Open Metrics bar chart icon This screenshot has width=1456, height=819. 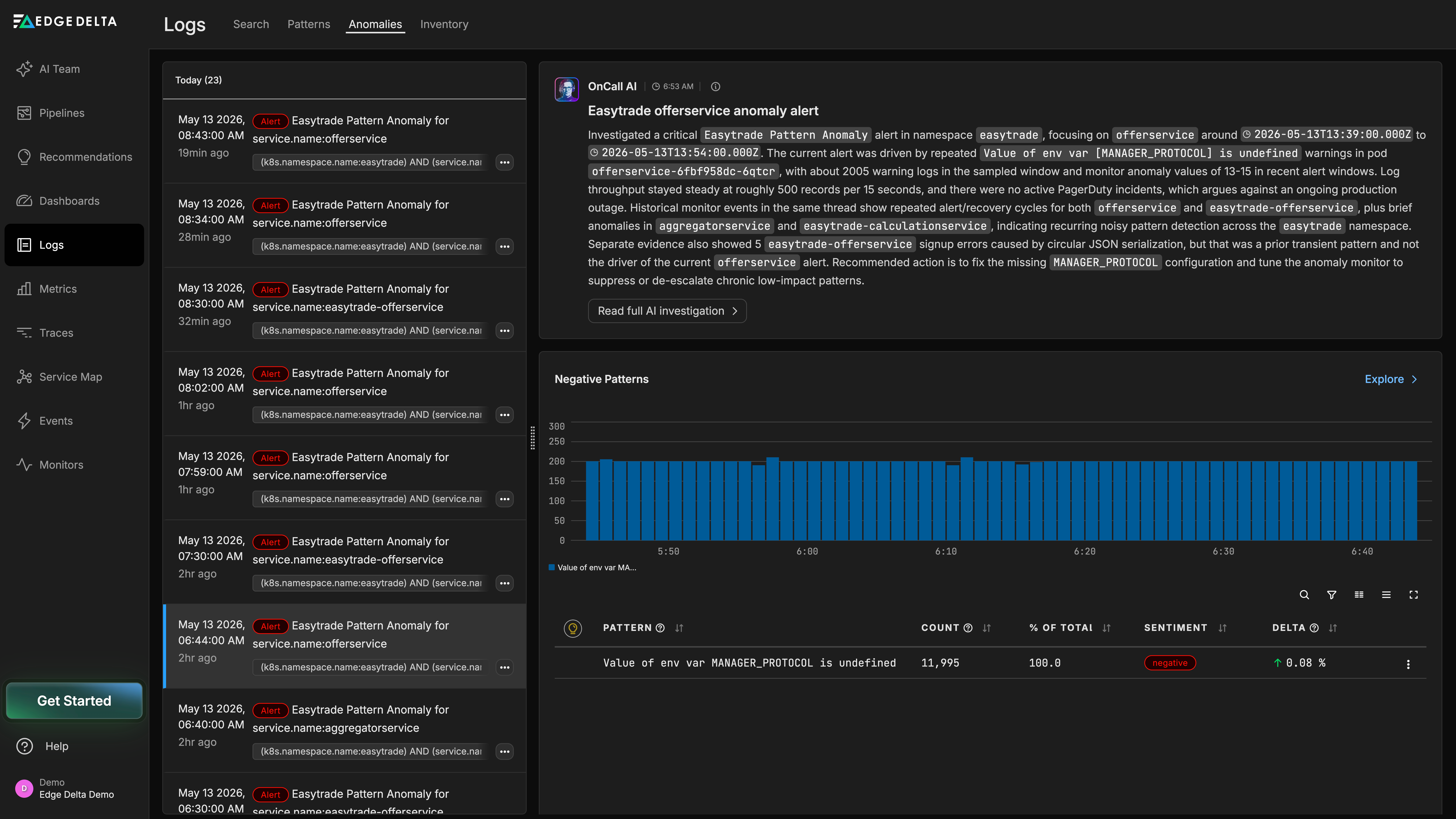pyautogui.click(x=24, y=289)
